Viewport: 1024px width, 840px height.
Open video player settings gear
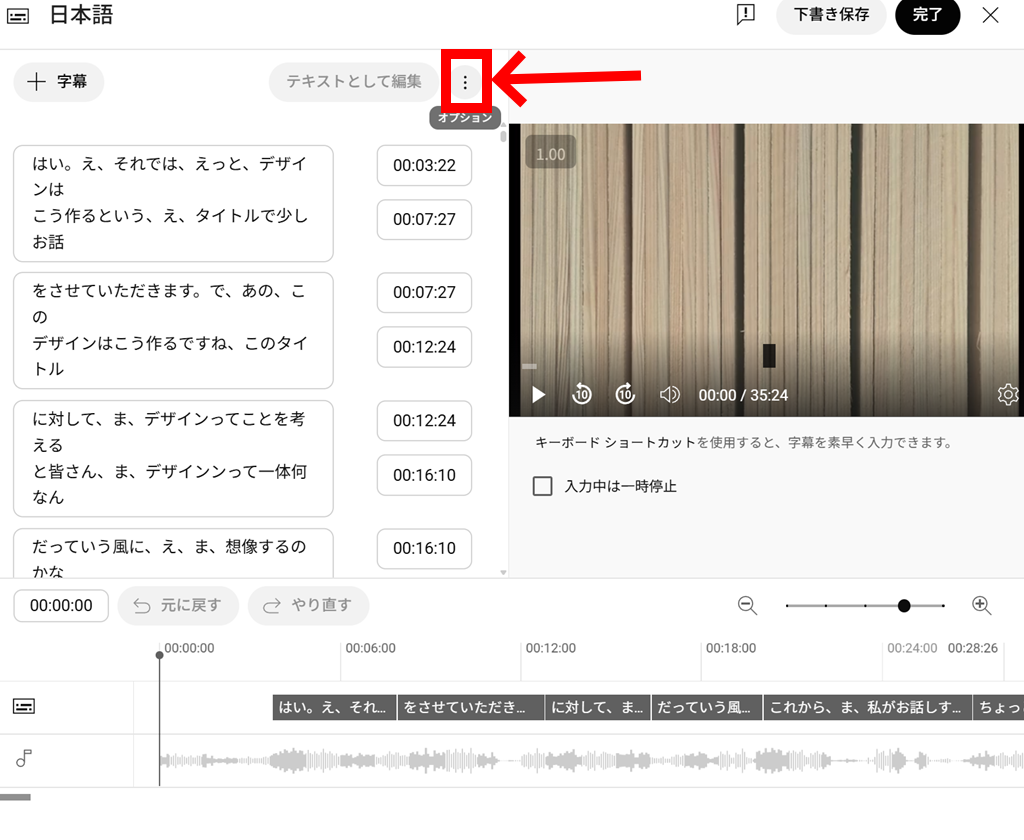coord(1007,395)
